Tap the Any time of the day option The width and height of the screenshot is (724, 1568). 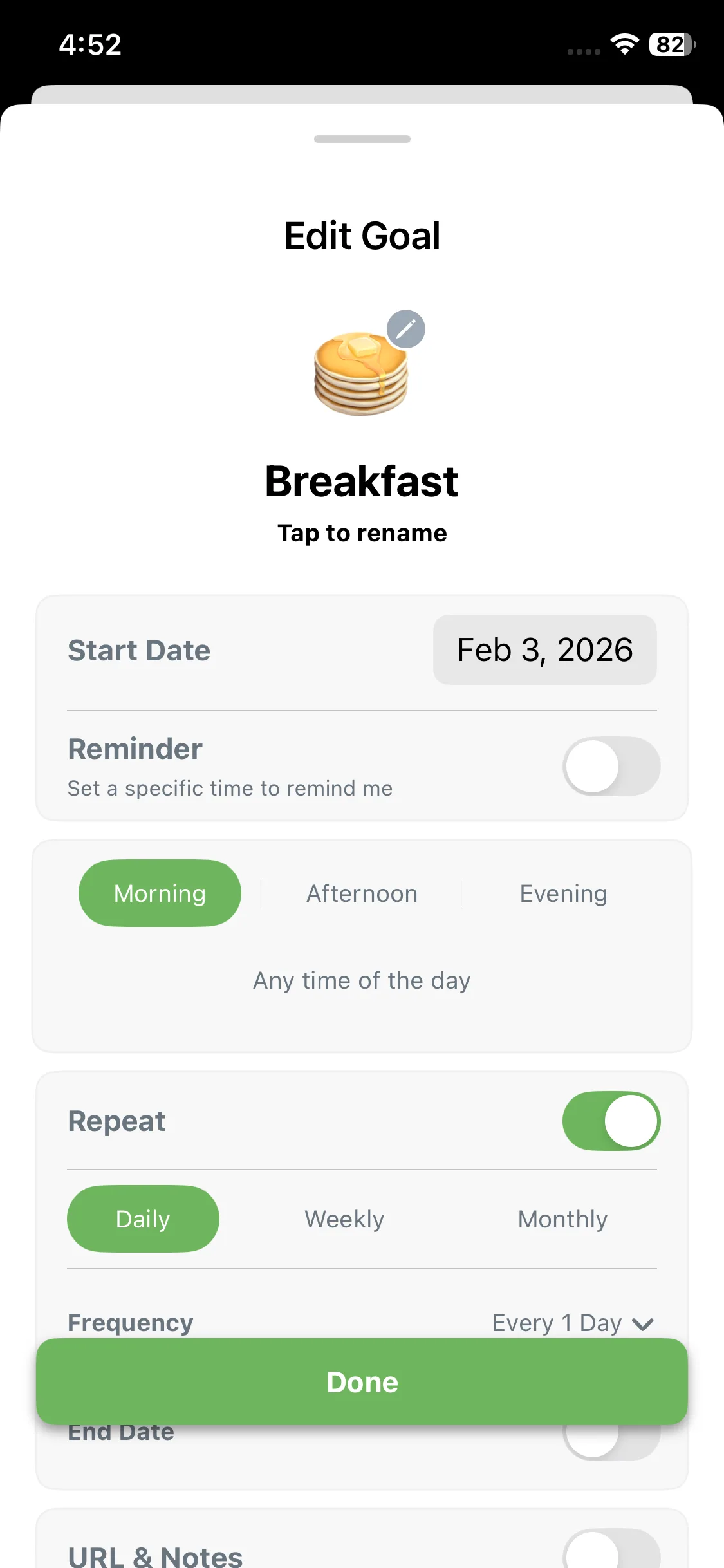click(362, 980)
